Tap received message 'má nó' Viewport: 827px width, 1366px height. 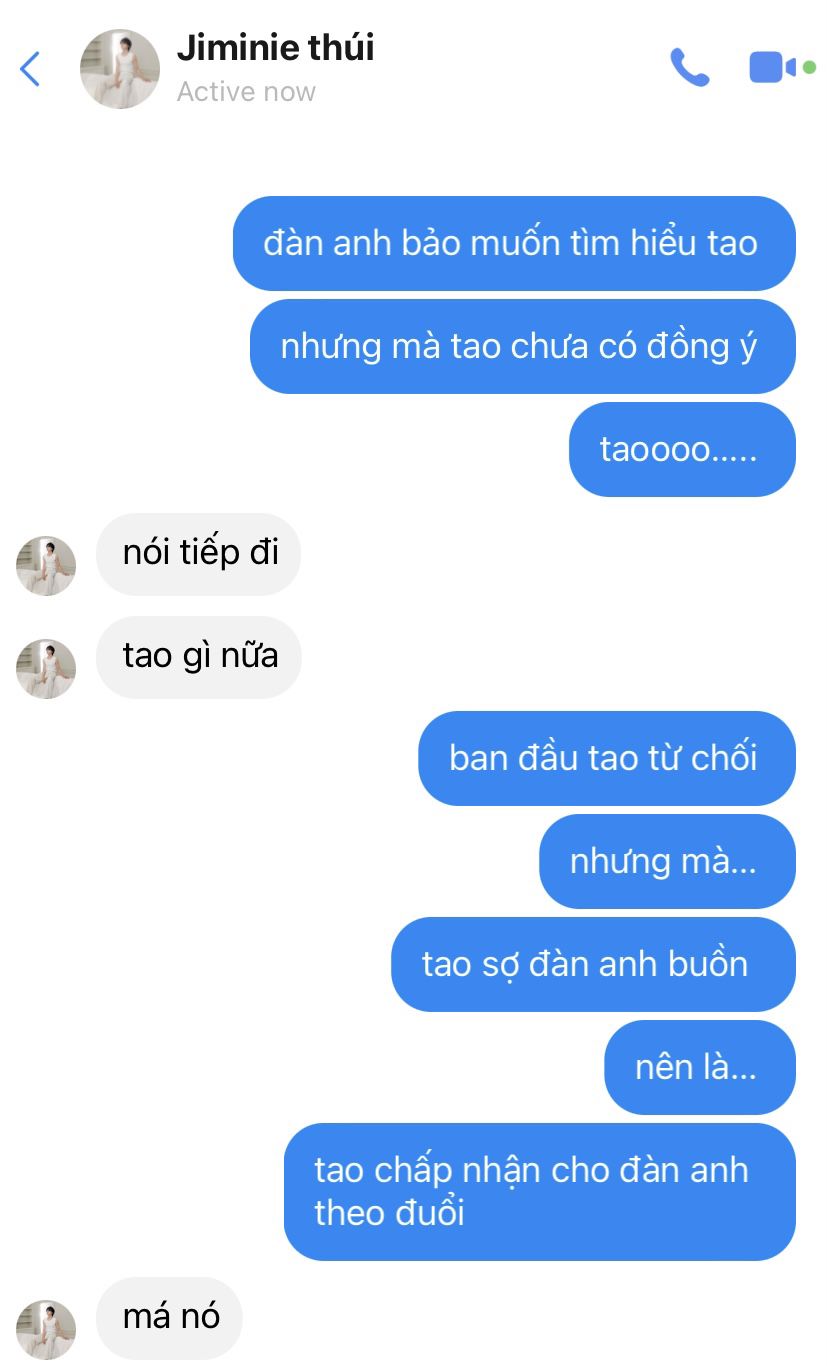click(x=170, y=1318)
